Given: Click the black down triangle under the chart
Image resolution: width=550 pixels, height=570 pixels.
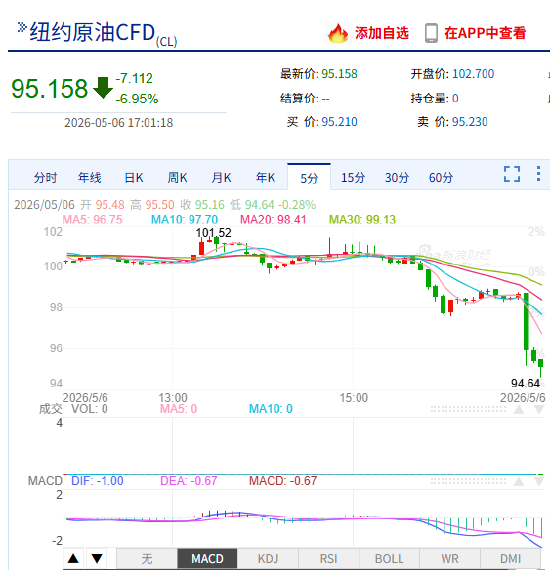Looking at the screenshot, I should pyautogui.click(x=97, y=558).
